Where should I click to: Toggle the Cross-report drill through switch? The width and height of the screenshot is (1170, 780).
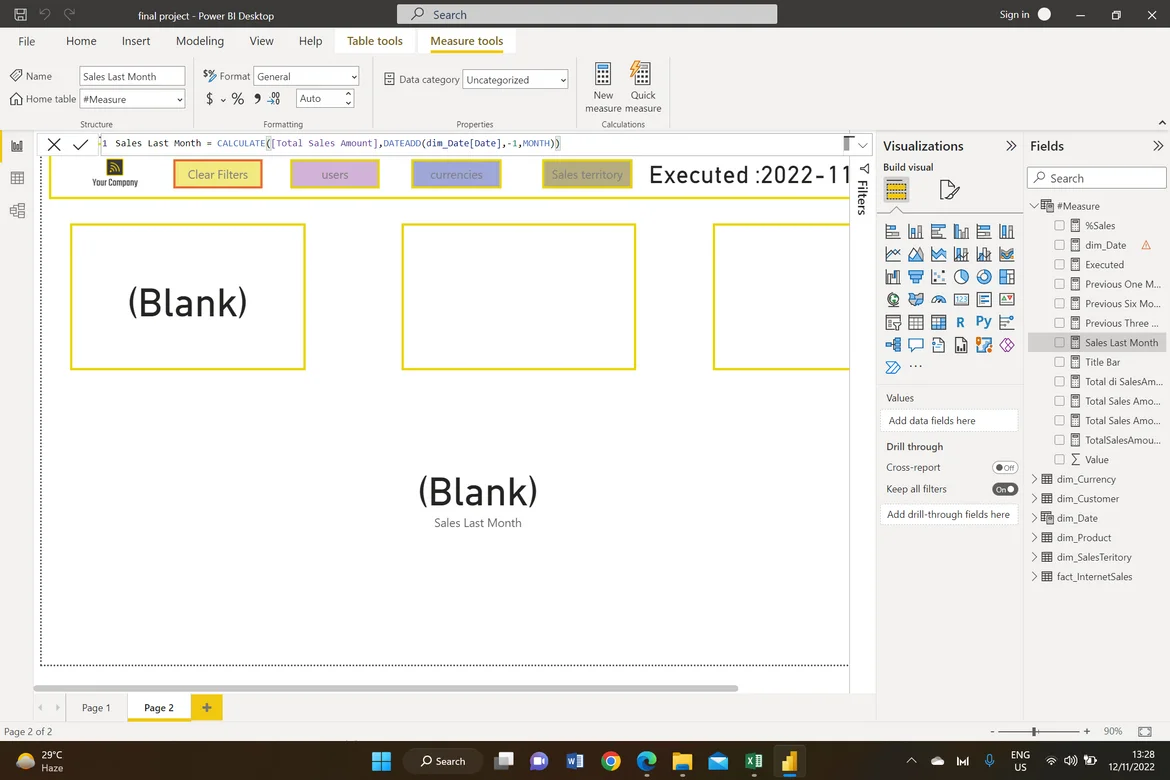pyautogui.click(x=1004, y=467)
